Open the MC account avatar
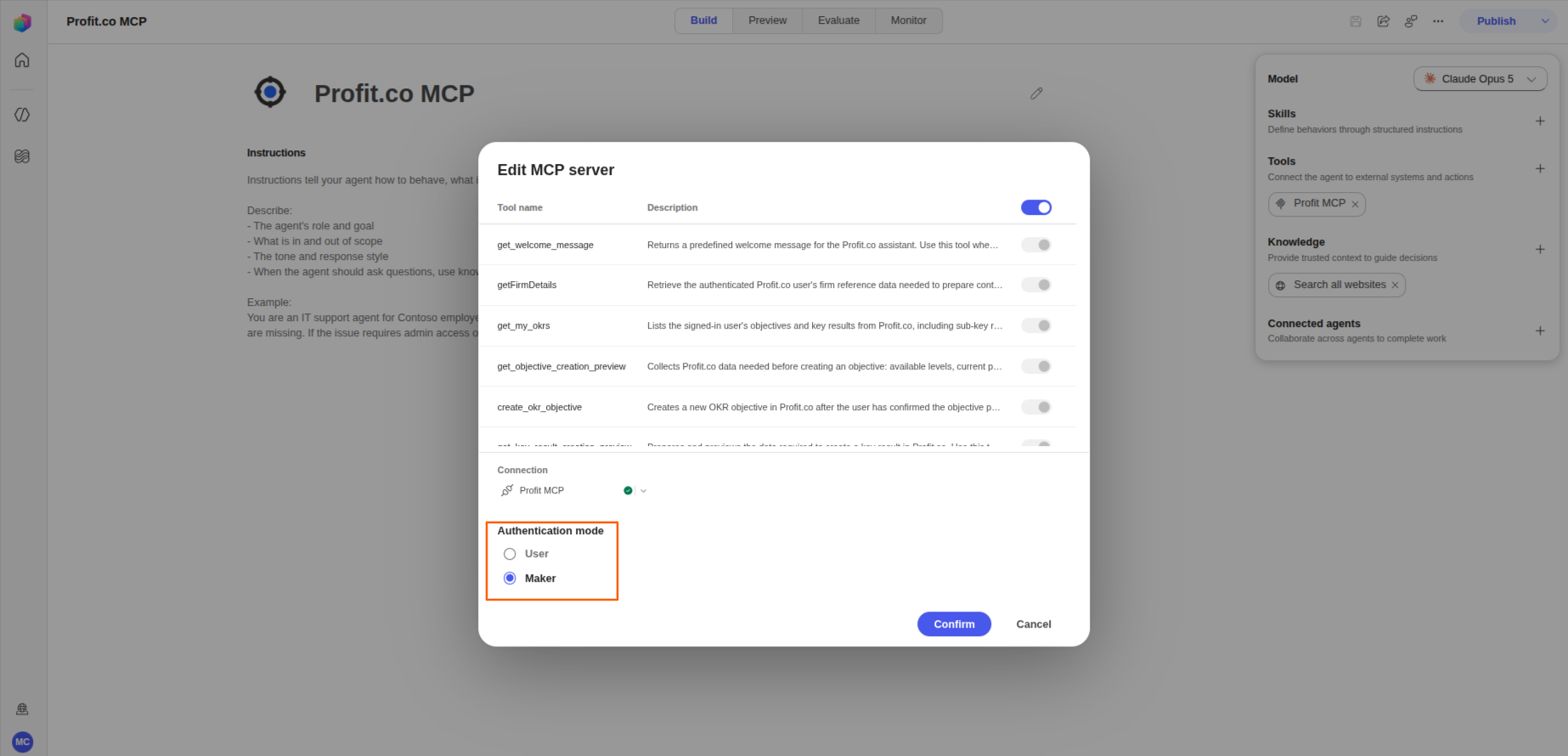Image resolution: width=1568 pixels, height=756 pixels. point(23,742)
